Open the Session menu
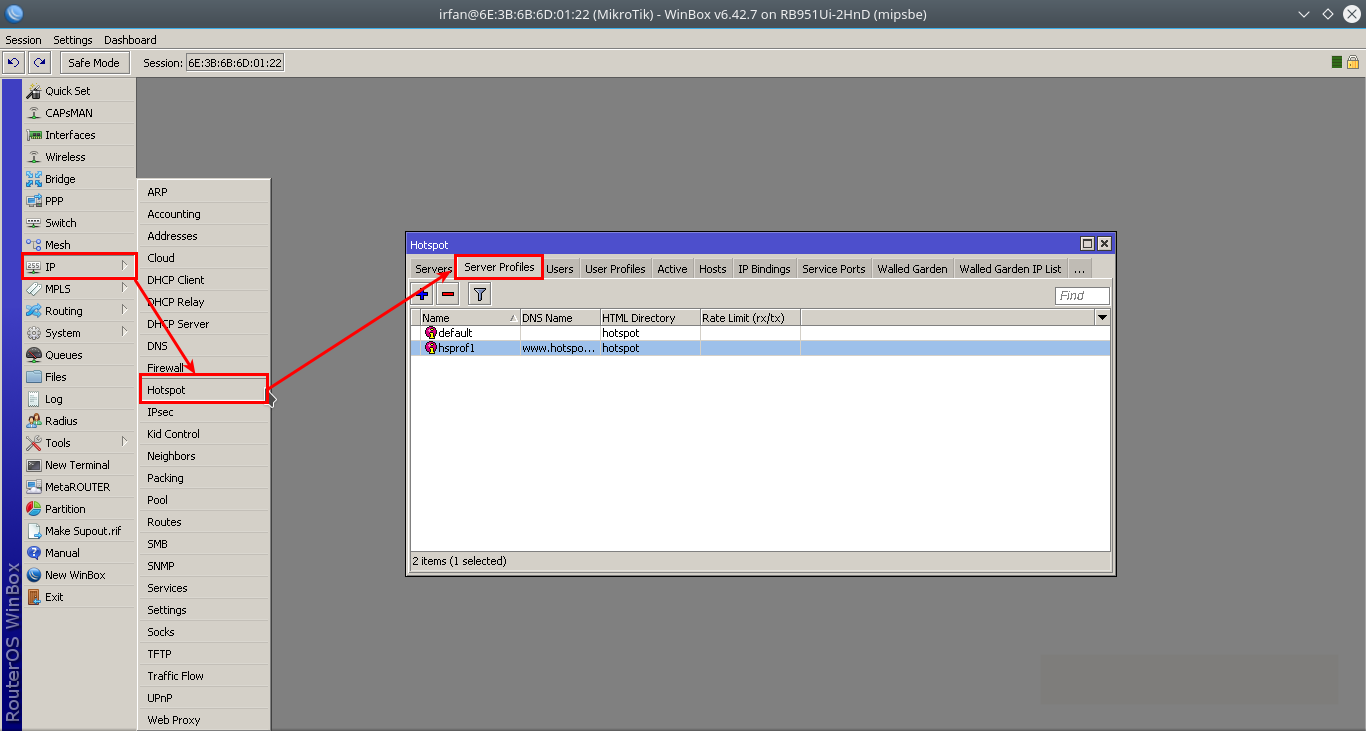The image size is (1366, 731). (24, 40)
